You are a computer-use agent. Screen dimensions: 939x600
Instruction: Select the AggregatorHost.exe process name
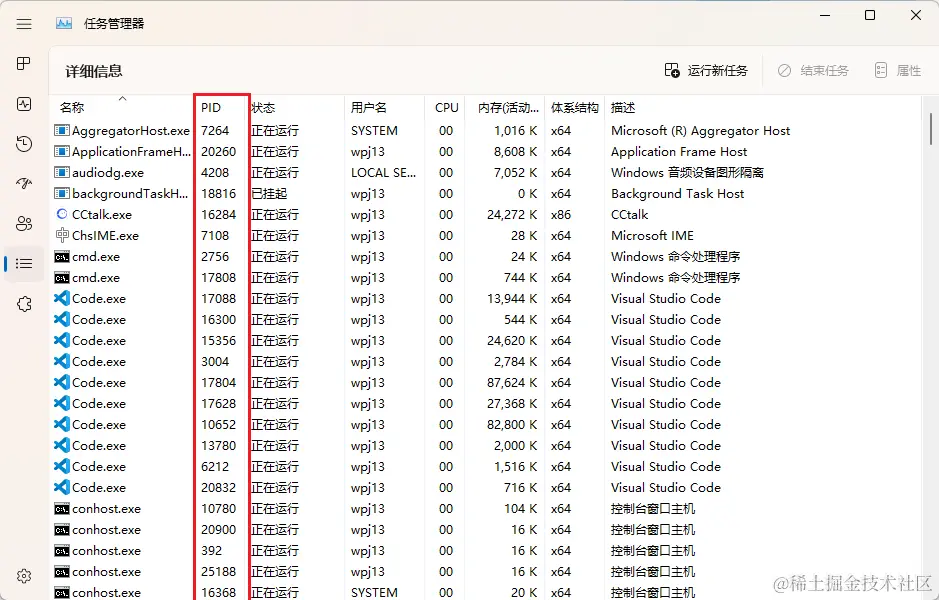coord(131,131)
